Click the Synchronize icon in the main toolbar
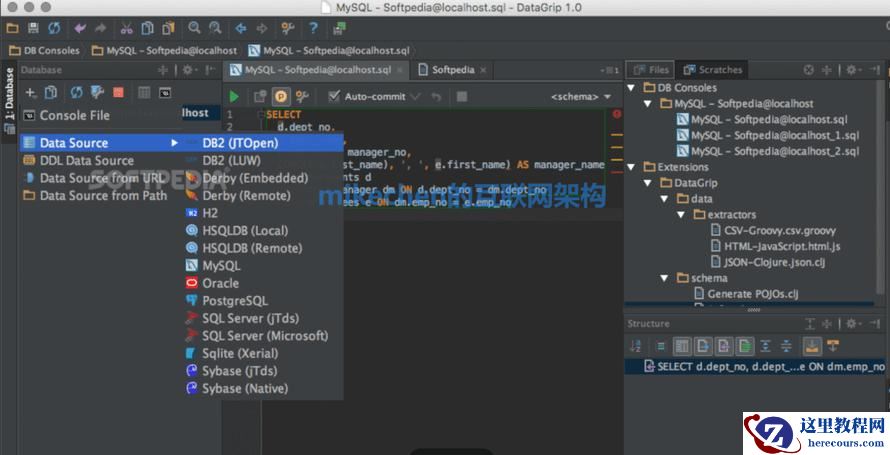 click(54, 28)
